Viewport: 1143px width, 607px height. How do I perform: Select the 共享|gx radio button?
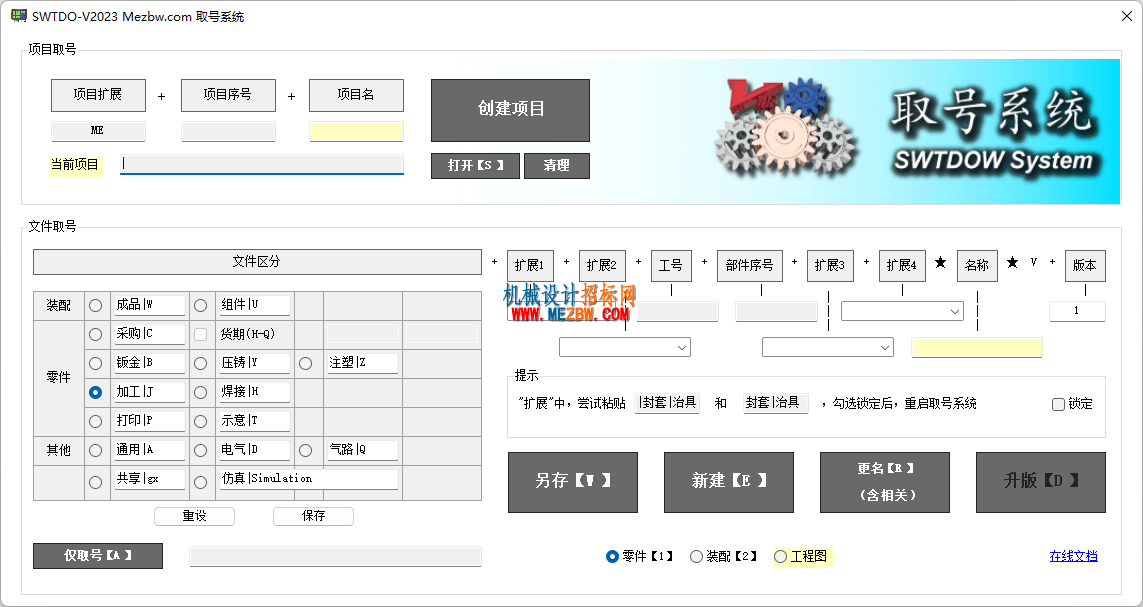95,482
